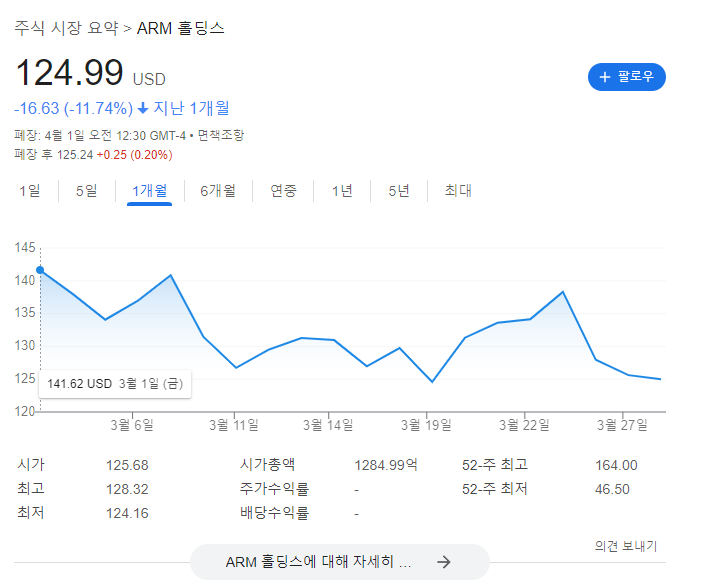
Task: Show the 최대 chart range
Action: click(x=458, y=191)
